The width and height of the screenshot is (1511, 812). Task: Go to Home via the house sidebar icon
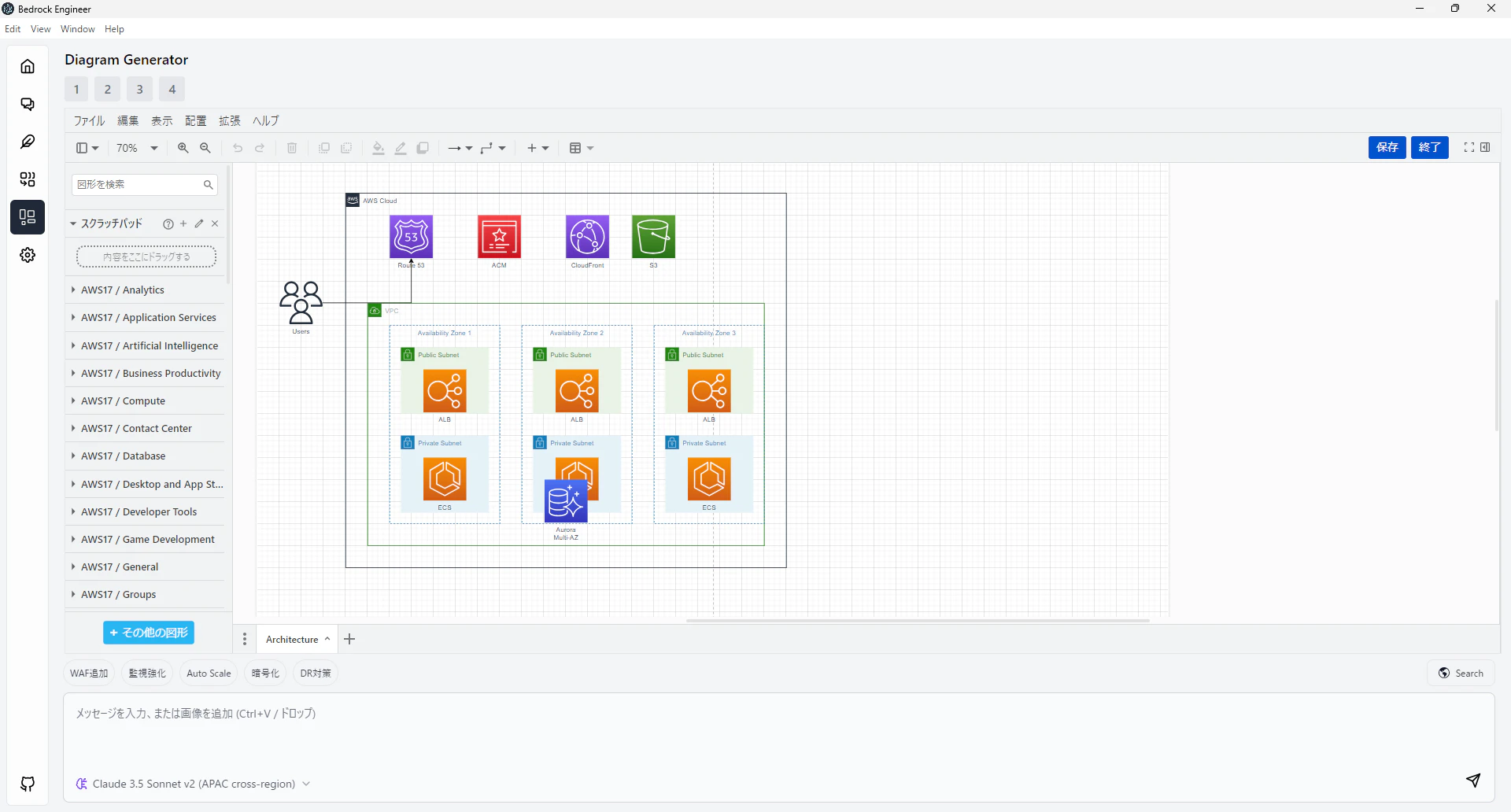click(28, 66)
